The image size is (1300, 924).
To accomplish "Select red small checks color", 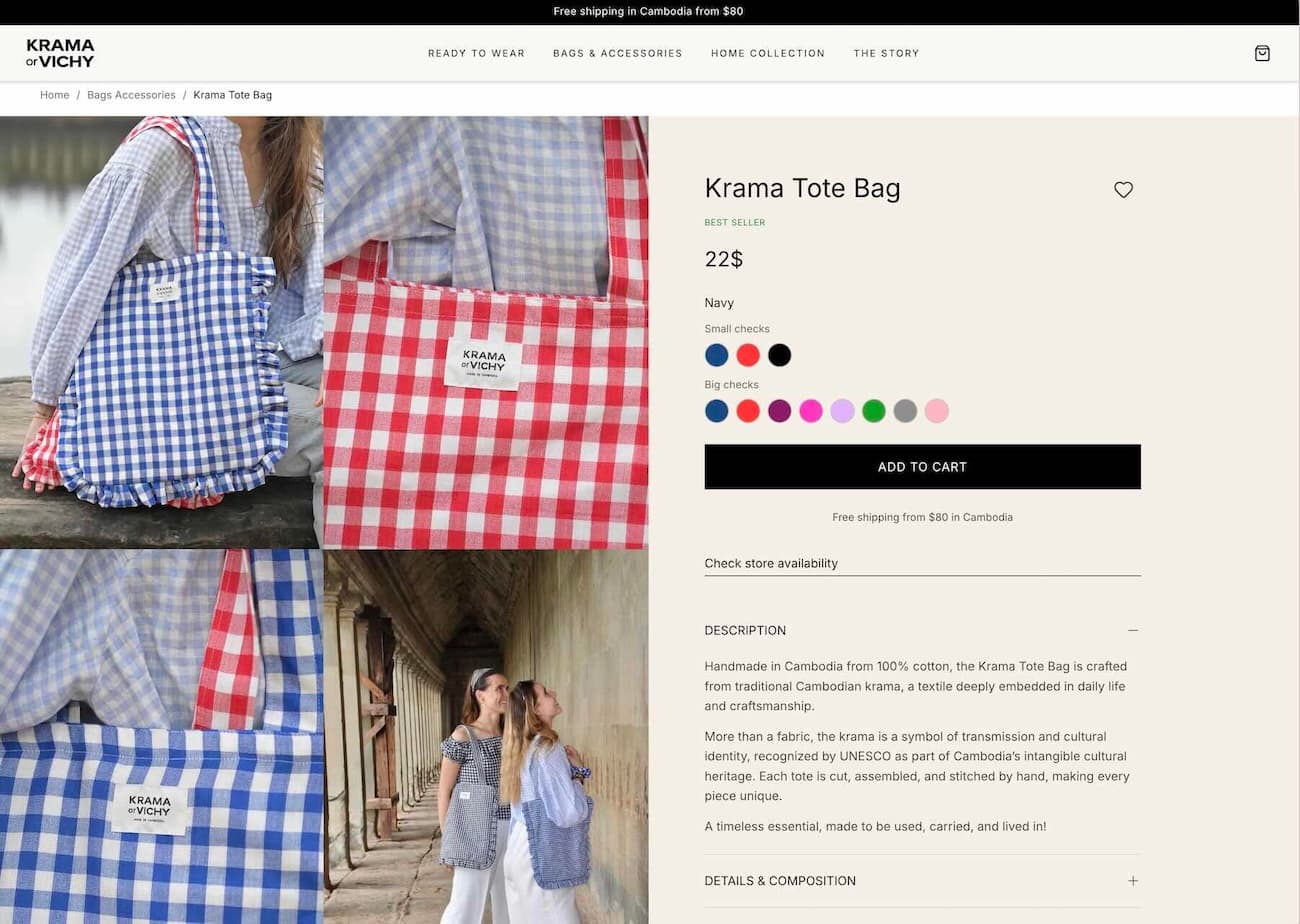I will pyautogui.click(x=748, y=355).
